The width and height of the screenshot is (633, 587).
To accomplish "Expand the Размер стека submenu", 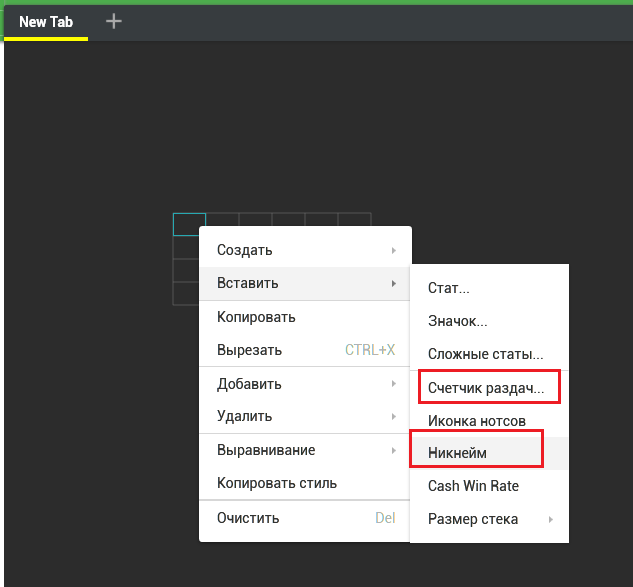I will pos(489,519).
